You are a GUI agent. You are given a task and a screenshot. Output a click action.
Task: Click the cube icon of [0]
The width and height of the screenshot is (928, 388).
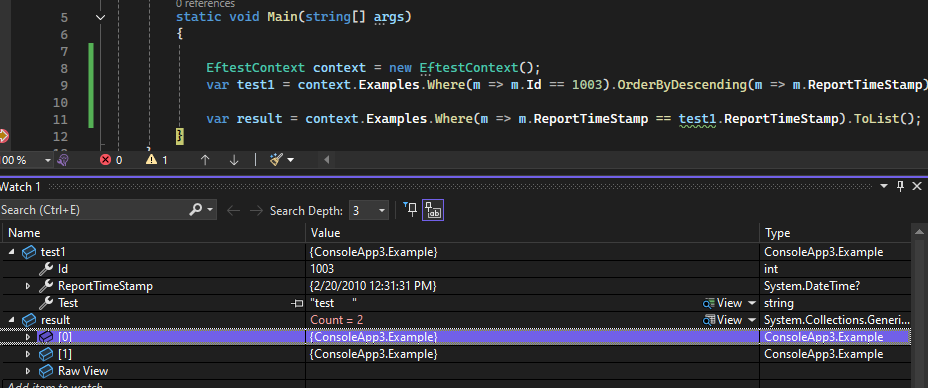pyautogui.click(x=46, y=337)
